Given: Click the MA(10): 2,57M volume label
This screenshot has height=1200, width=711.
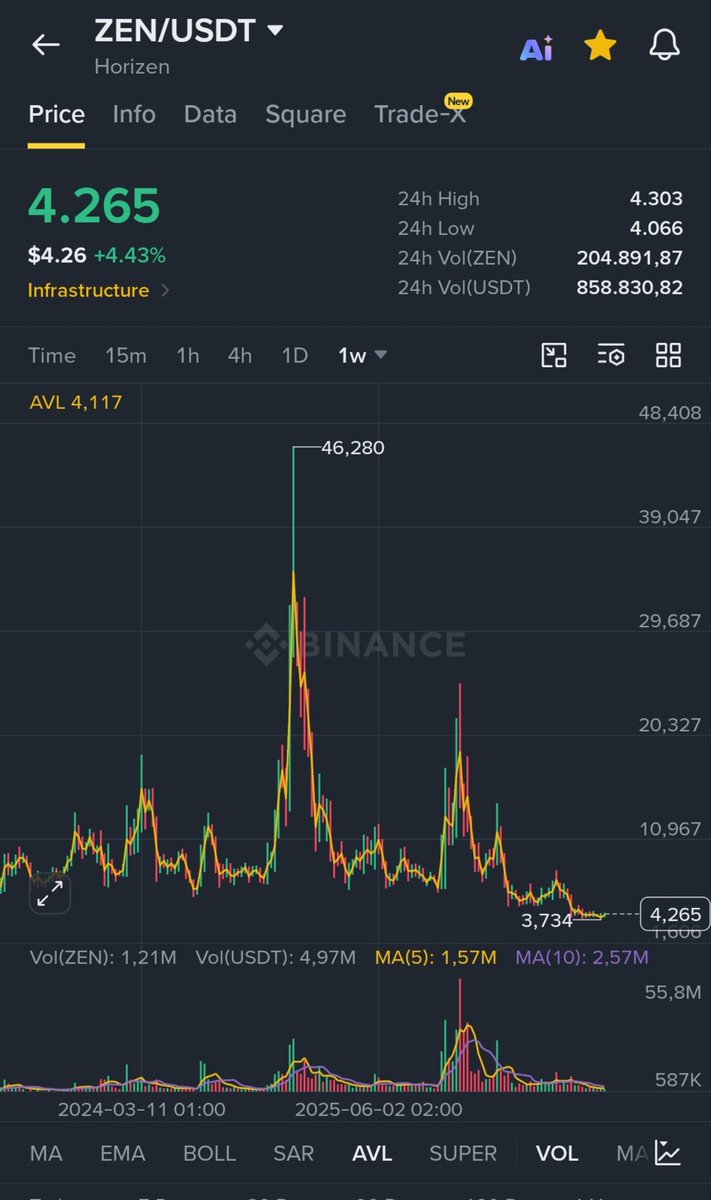Looking at the screenshot, I should pos(582,958).
